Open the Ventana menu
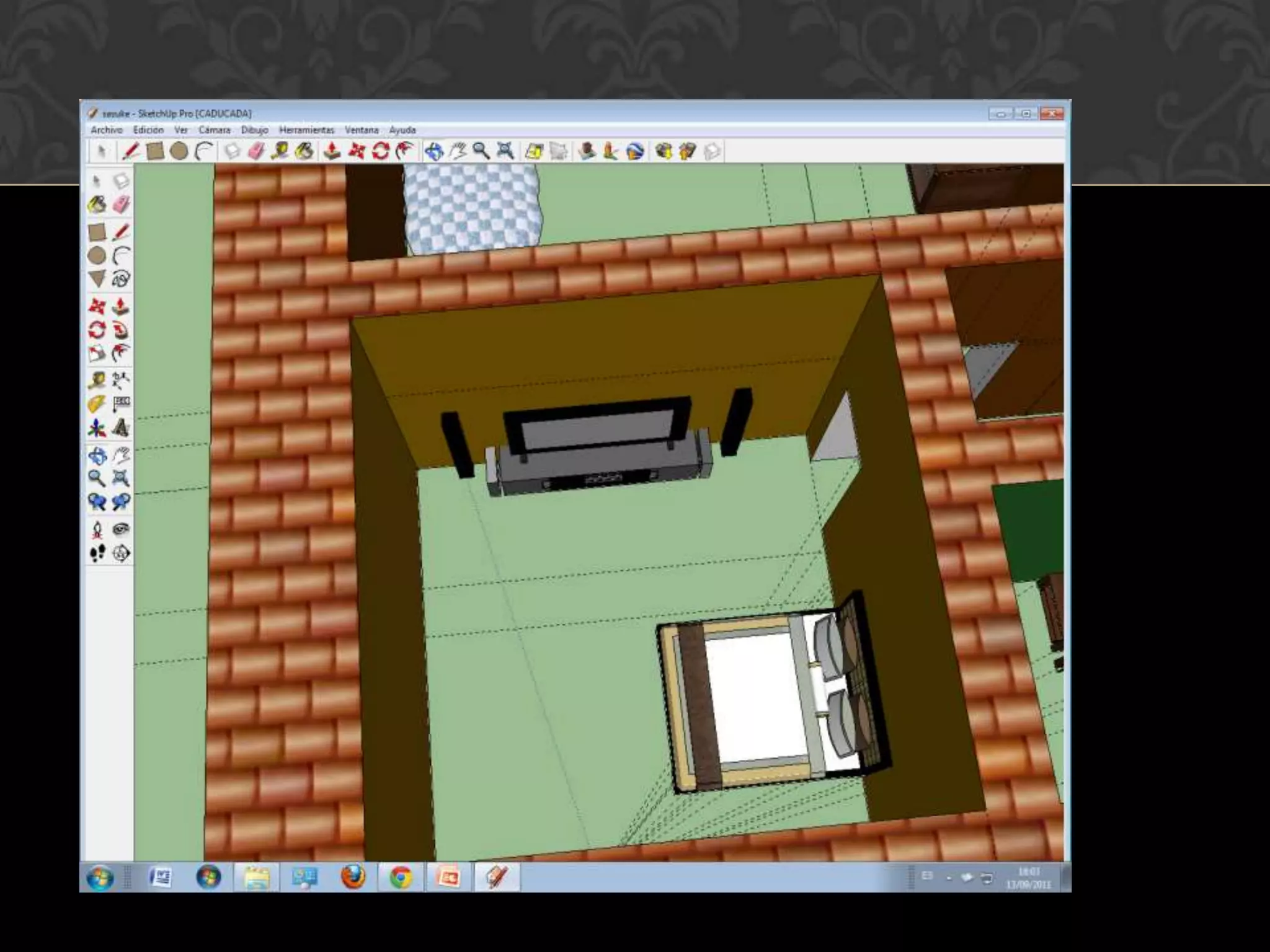1270x952 pixels. 362,130
